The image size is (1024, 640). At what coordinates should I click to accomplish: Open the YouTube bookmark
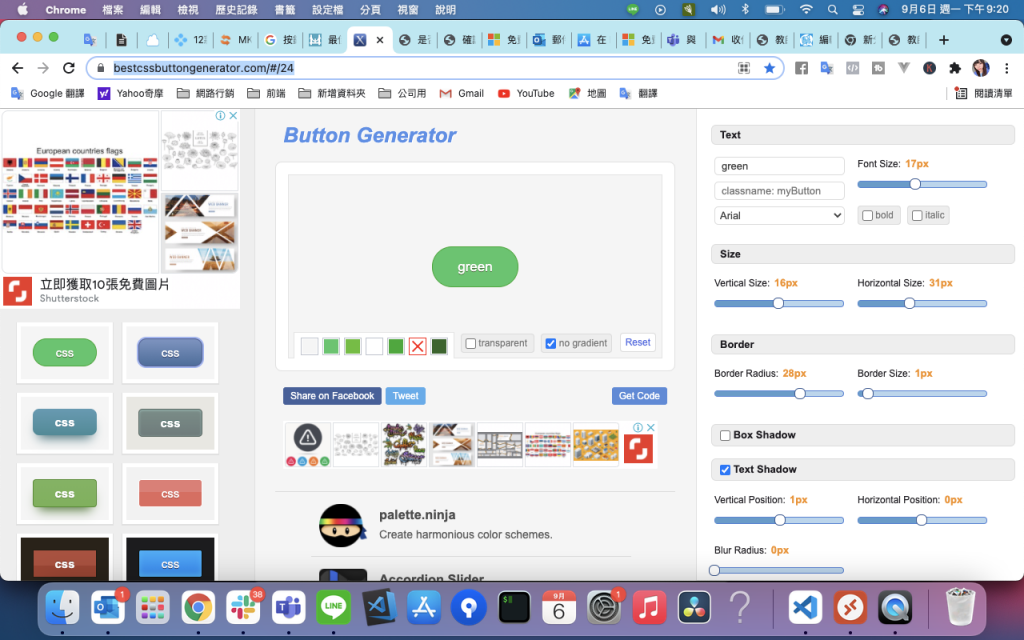pyautogui.click(x=526, y=93)
